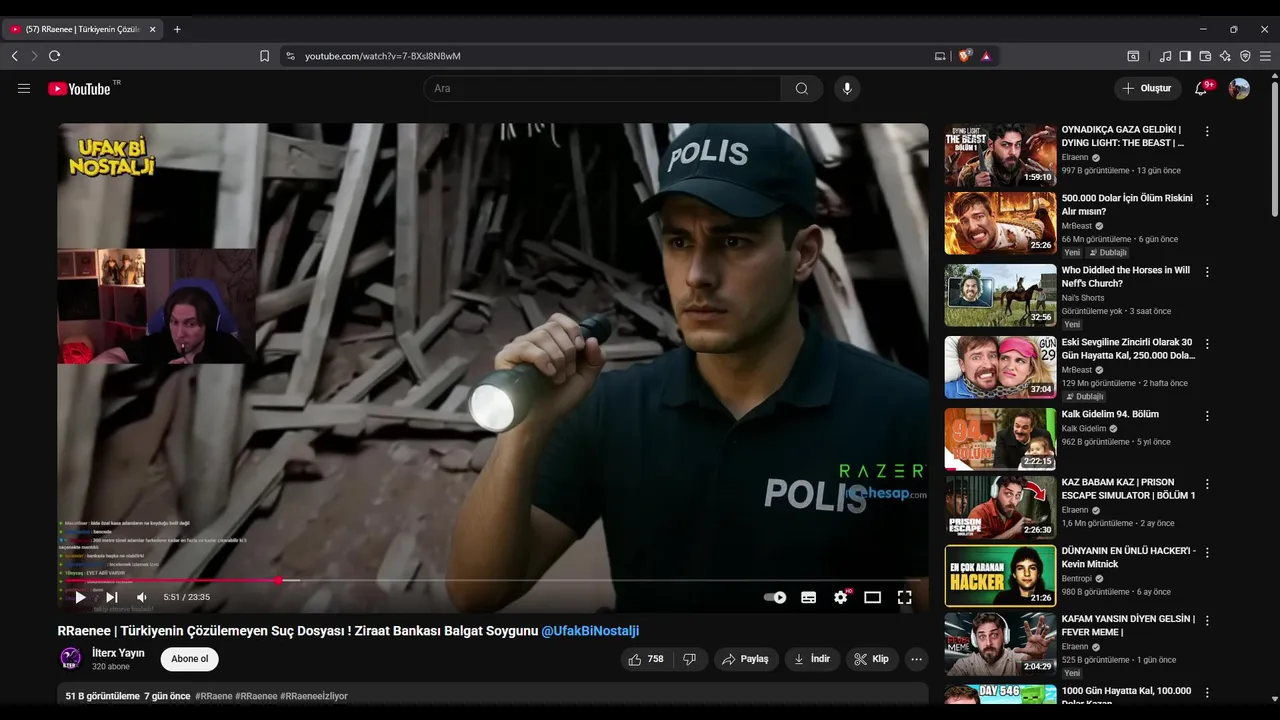This screenshot has width=1280, height=720.
Task: Toggle subtitles/captions in the player
Action: (x=808, y=597)
